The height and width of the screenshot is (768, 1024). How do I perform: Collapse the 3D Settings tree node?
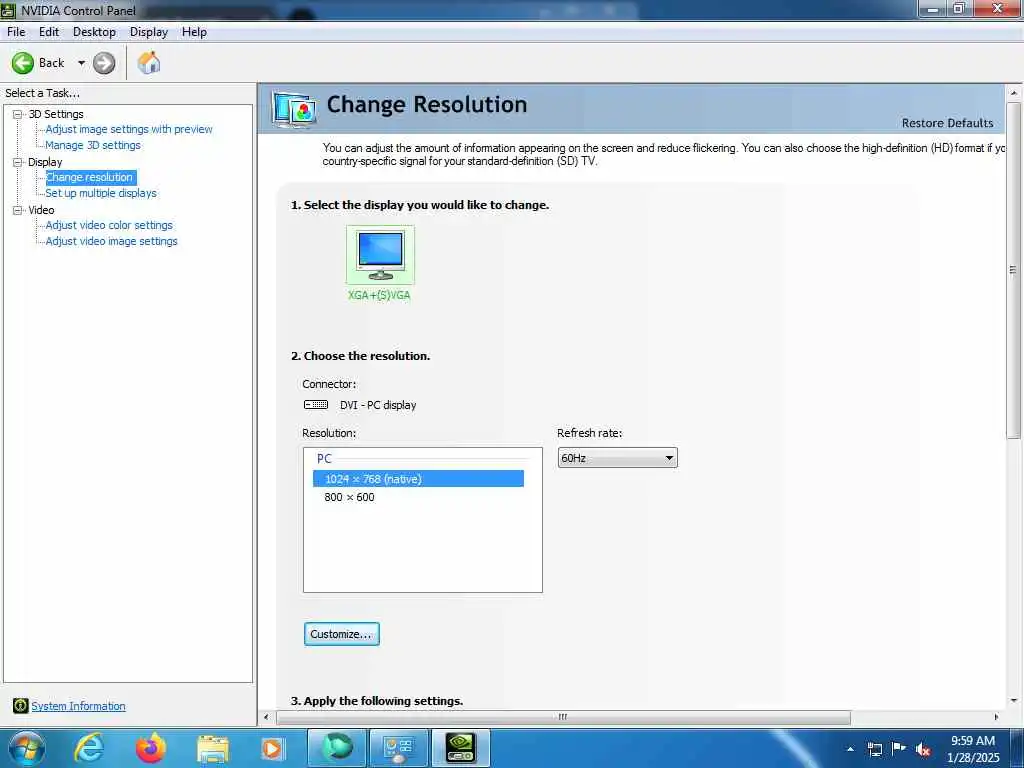coord(18,114)
